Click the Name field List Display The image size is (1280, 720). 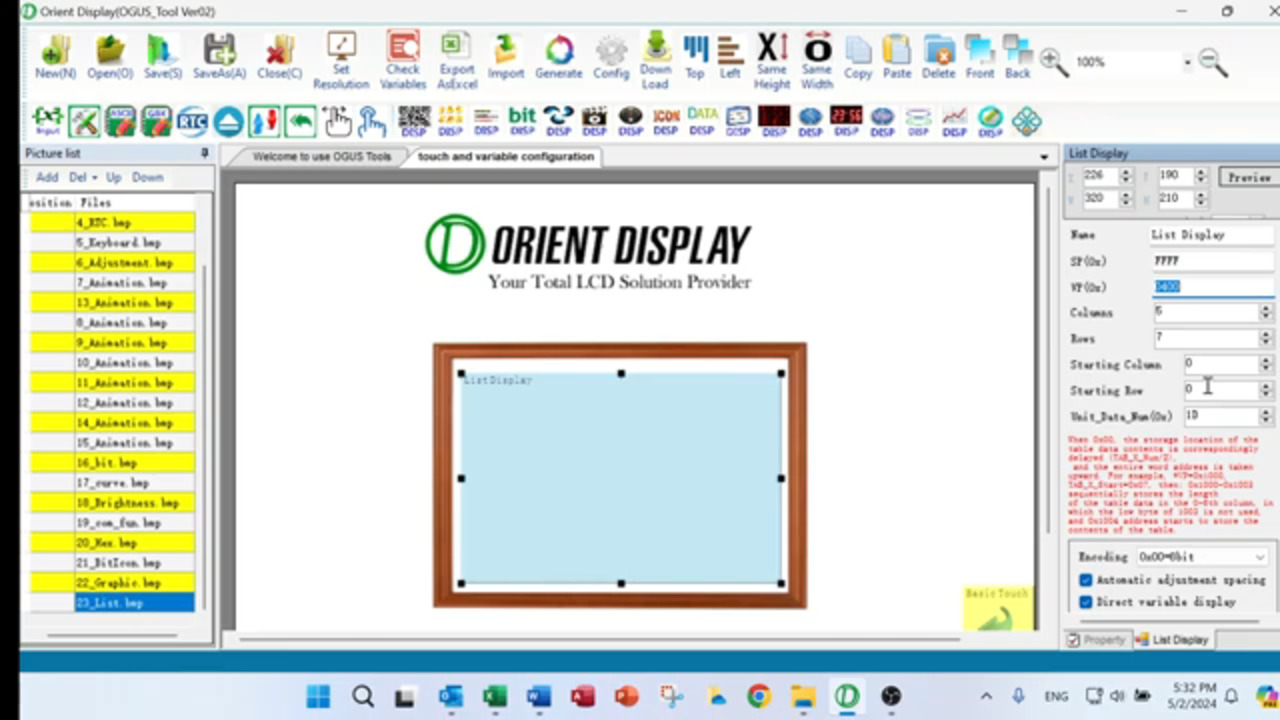coord(1212,235)
